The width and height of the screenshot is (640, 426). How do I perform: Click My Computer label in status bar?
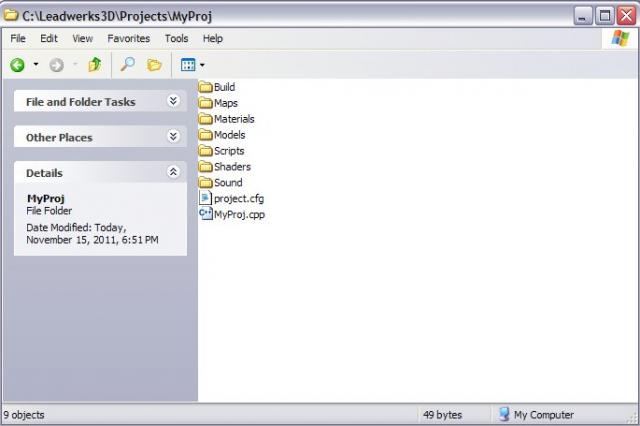(544, 415)
